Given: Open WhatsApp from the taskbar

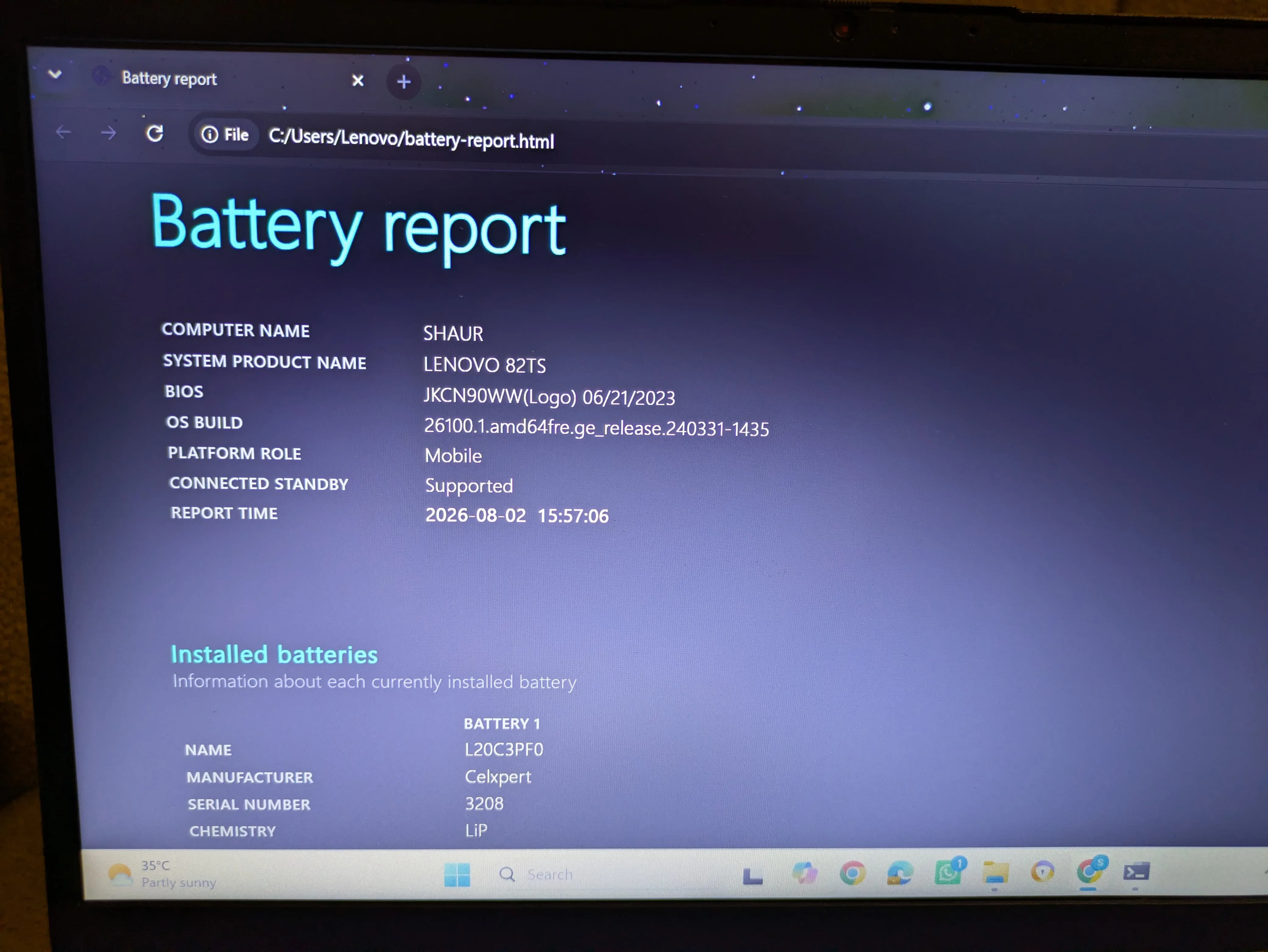Looking at the screenshot, I should click(950, 871).
